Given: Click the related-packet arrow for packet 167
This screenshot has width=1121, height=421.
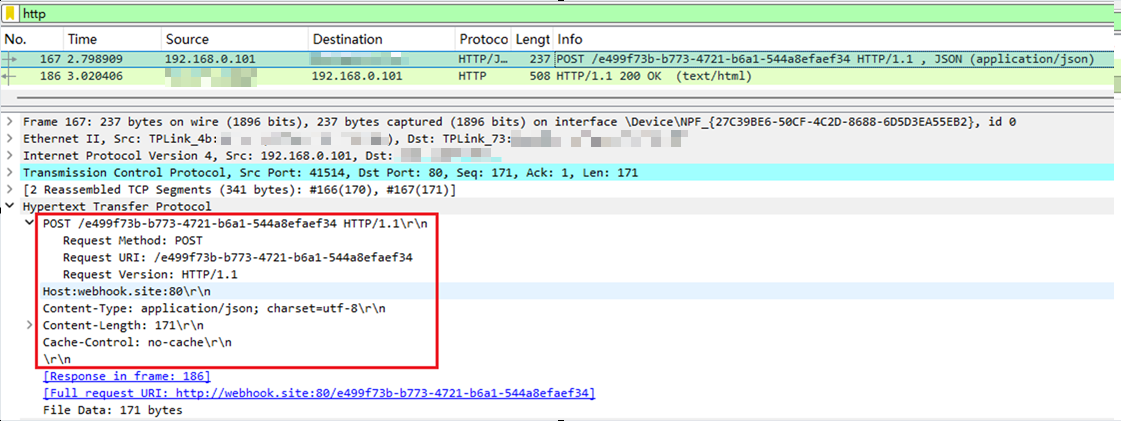Looking at the screenshot, I should click(x=11, y=59).
